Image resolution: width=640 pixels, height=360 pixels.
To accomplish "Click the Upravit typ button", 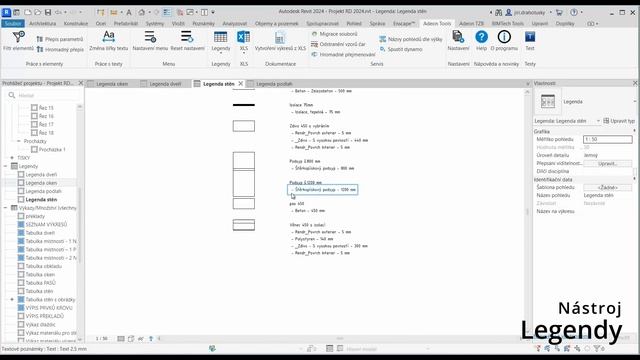I will (619, 121).
